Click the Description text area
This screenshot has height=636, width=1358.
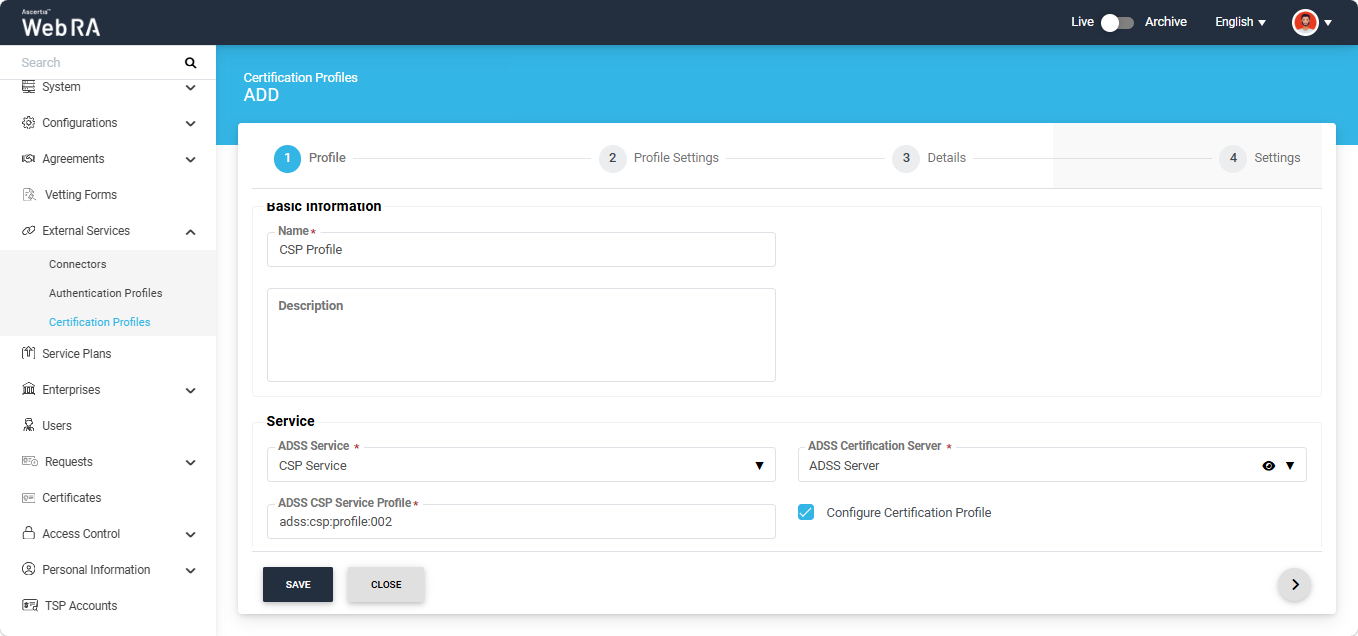pyautogui.click(x=521, y=335)
